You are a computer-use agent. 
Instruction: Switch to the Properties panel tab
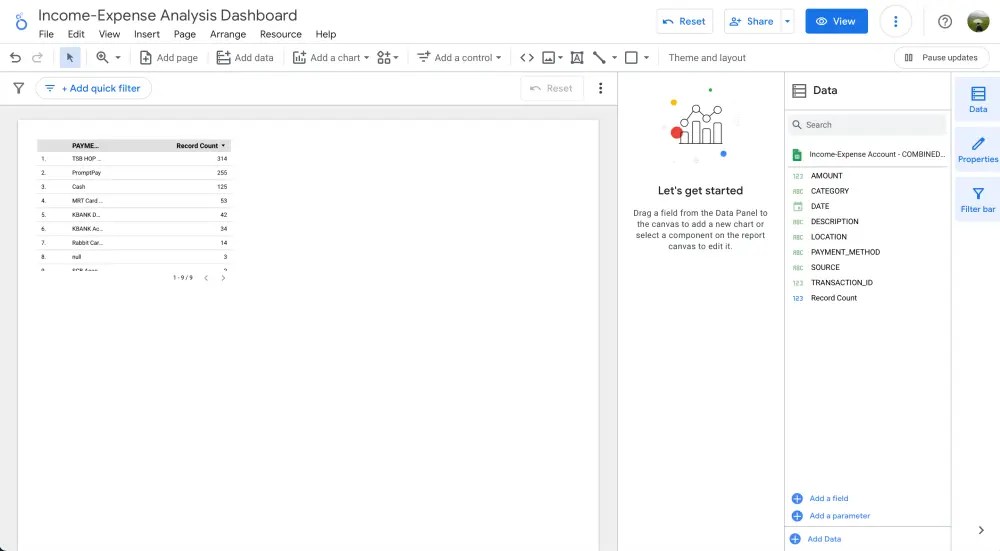(x=977, y=149)
